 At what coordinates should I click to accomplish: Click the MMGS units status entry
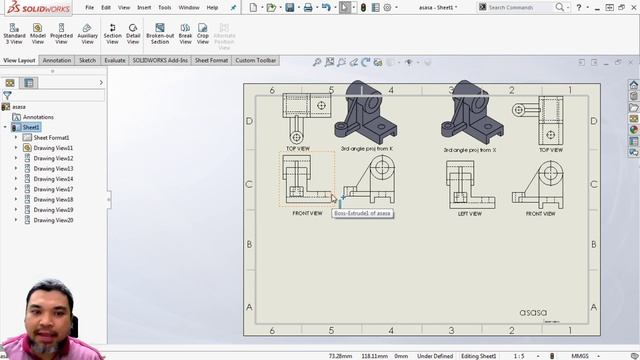(579, 356)
